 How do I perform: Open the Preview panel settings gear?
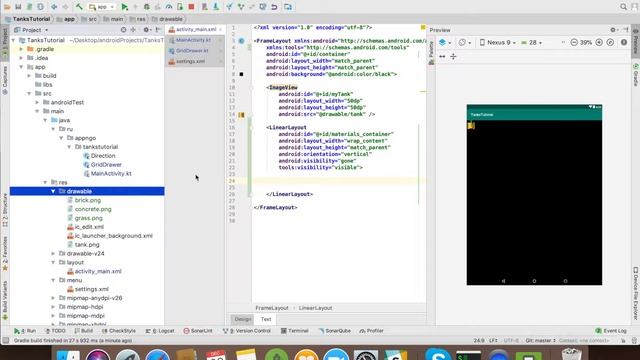613,30
